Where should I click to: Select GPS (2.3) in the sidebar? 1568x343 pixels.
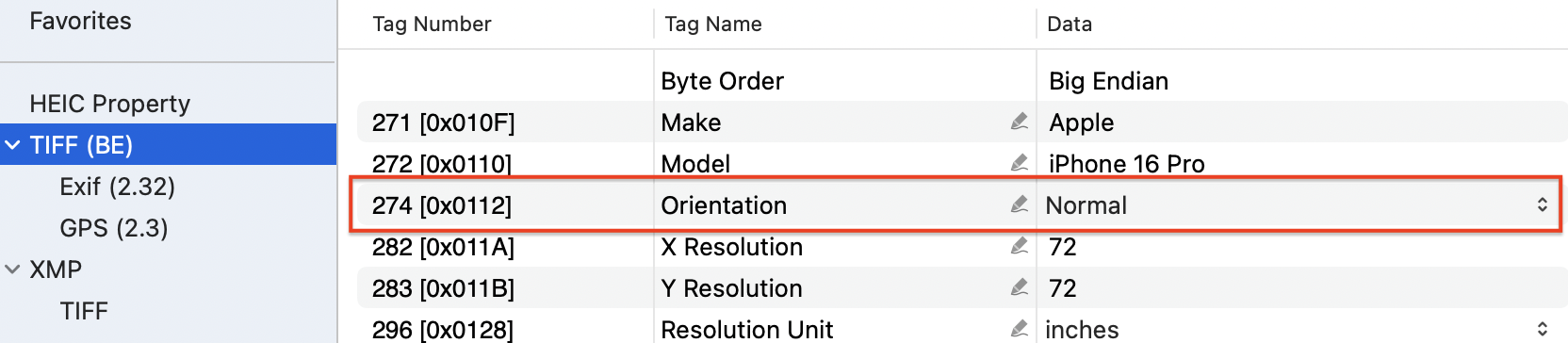tap(113, 228)
